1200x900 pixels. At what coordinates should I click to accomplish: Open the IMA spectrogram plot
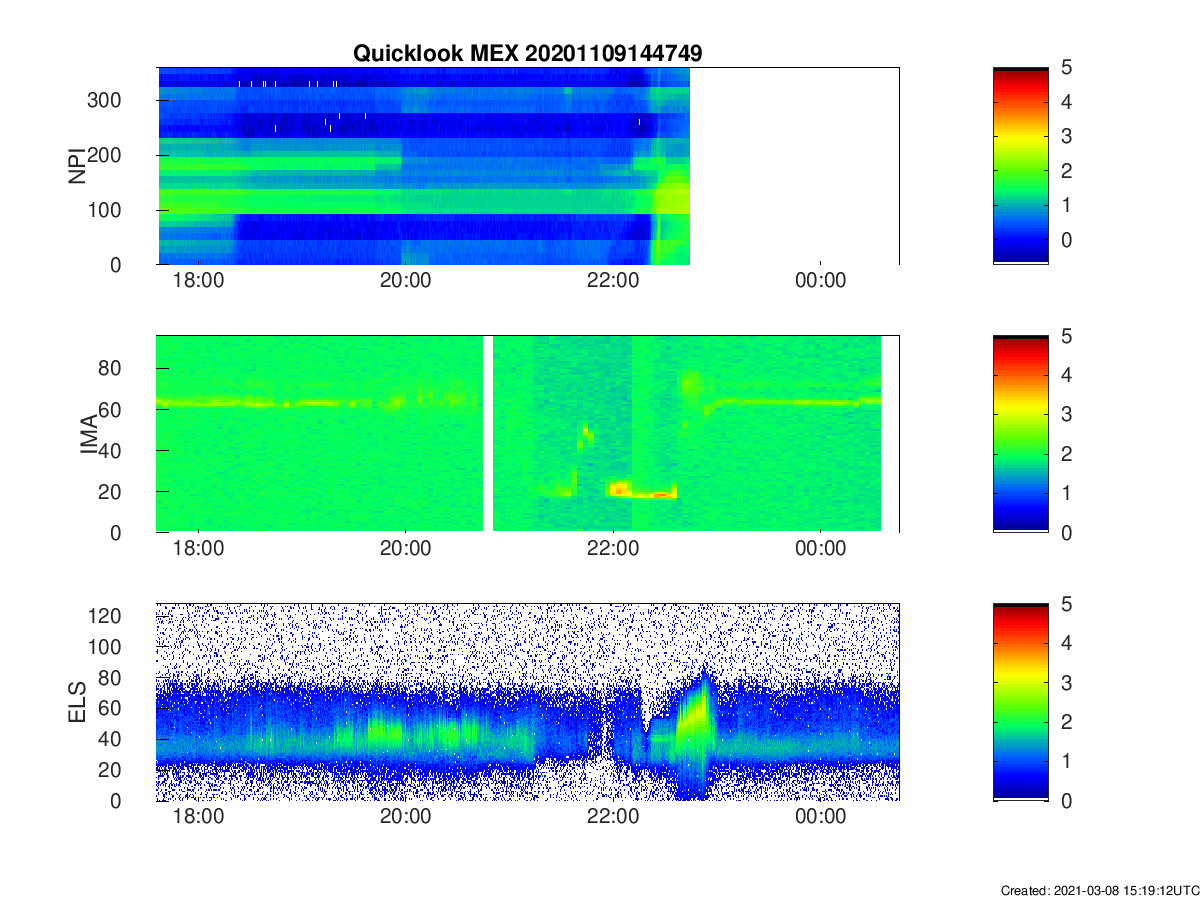click(528, 434)
